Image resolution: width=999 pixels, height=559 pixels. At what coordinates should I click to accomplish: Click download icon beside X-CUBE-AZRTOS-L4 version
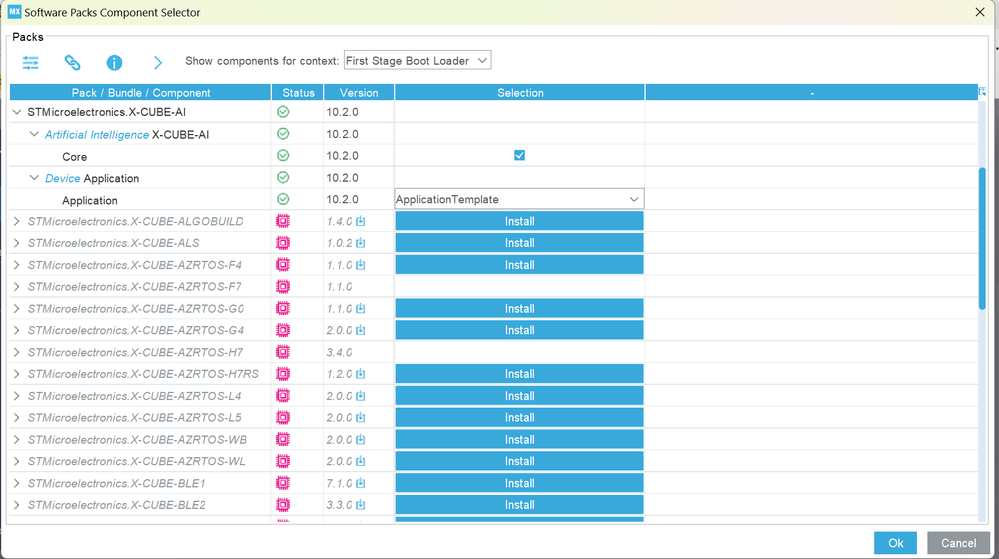(x=361, y=396)
